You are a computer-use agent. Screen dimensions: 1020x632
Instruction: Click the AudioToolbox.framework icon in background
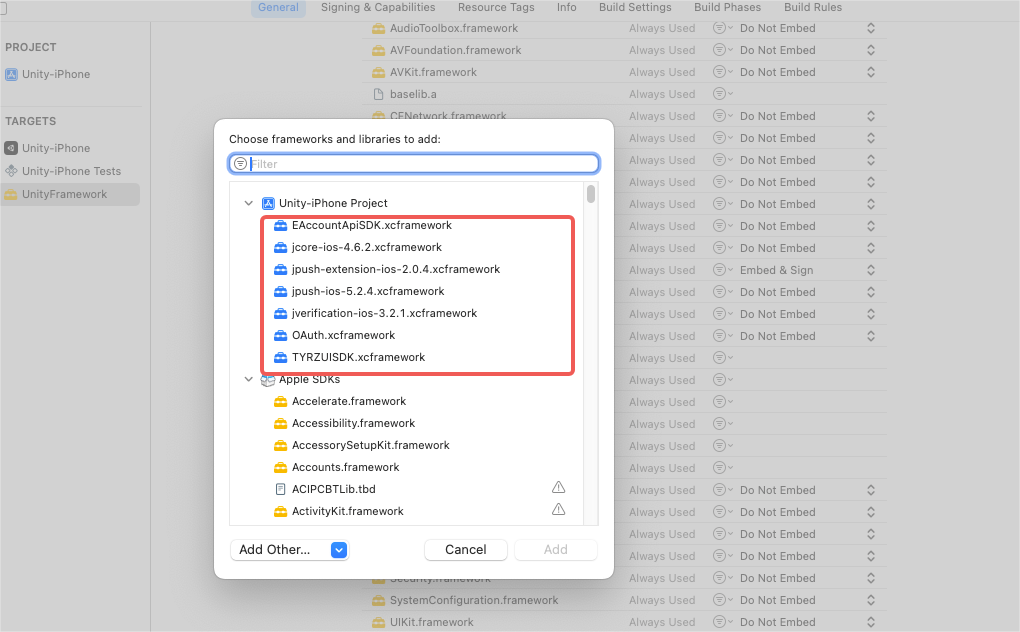tap(379, 29)
